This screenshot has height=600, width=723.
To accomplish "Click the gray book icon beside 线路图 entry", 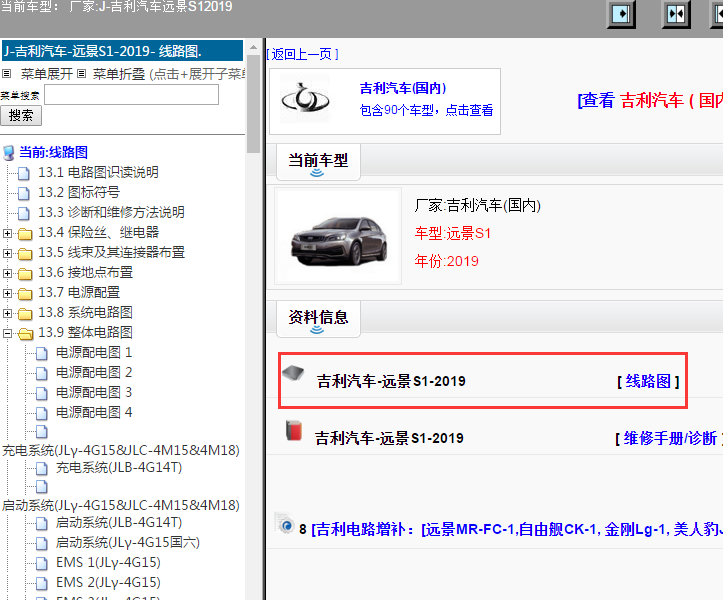I will (x=294, y=373).
